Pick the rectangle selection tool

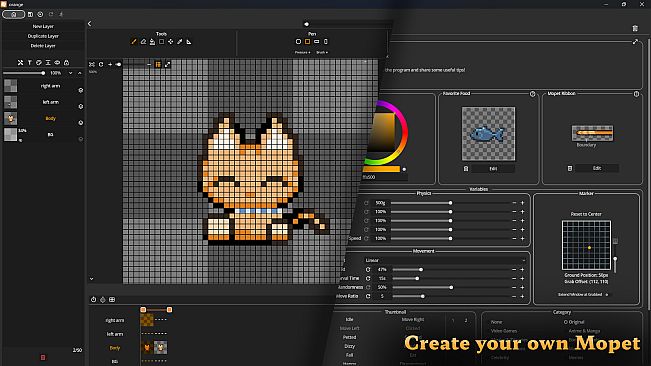coord(162,42)
